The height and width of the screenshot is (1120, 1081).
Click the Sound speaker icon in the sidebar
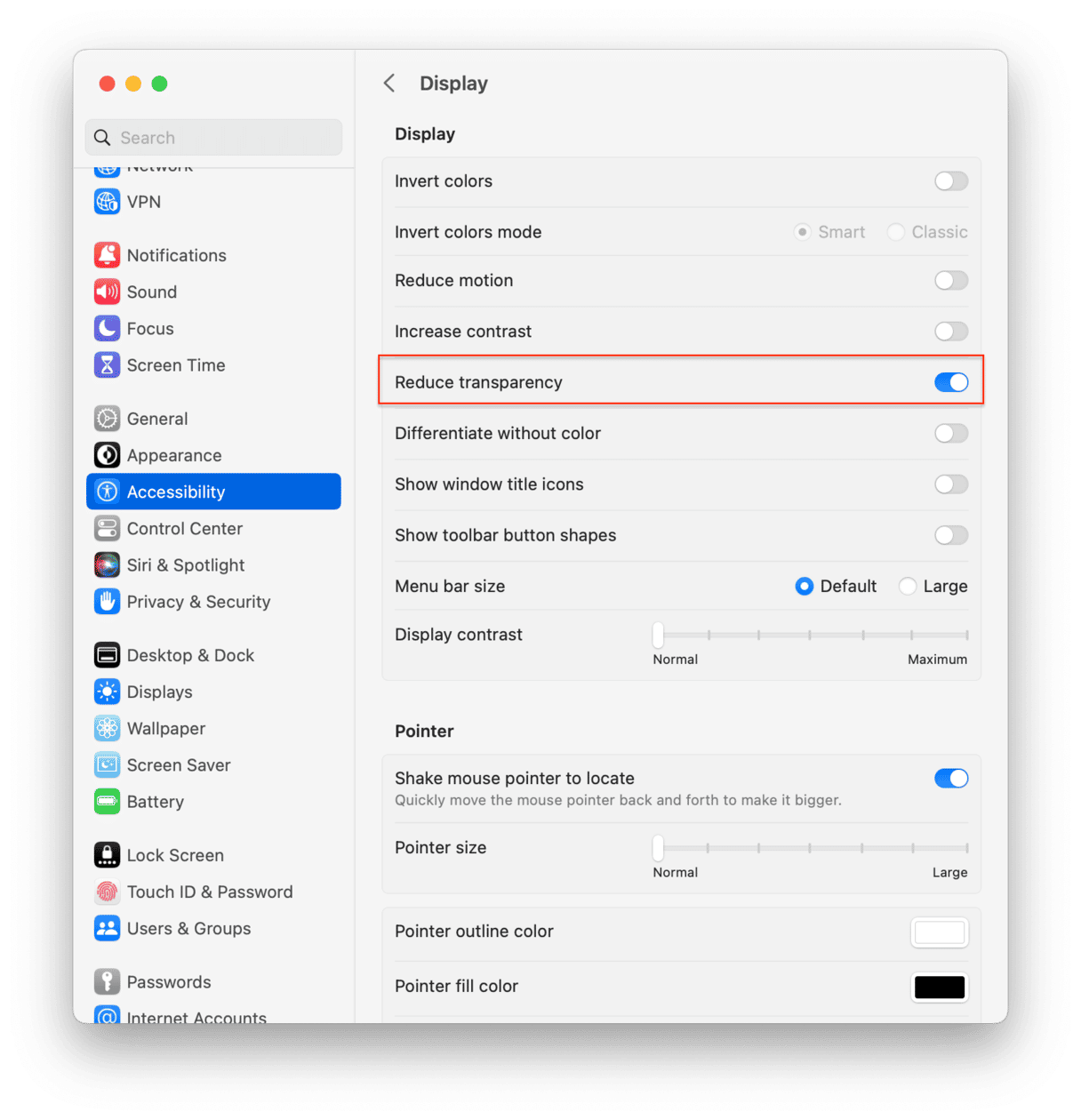click(x=107, y=292)
